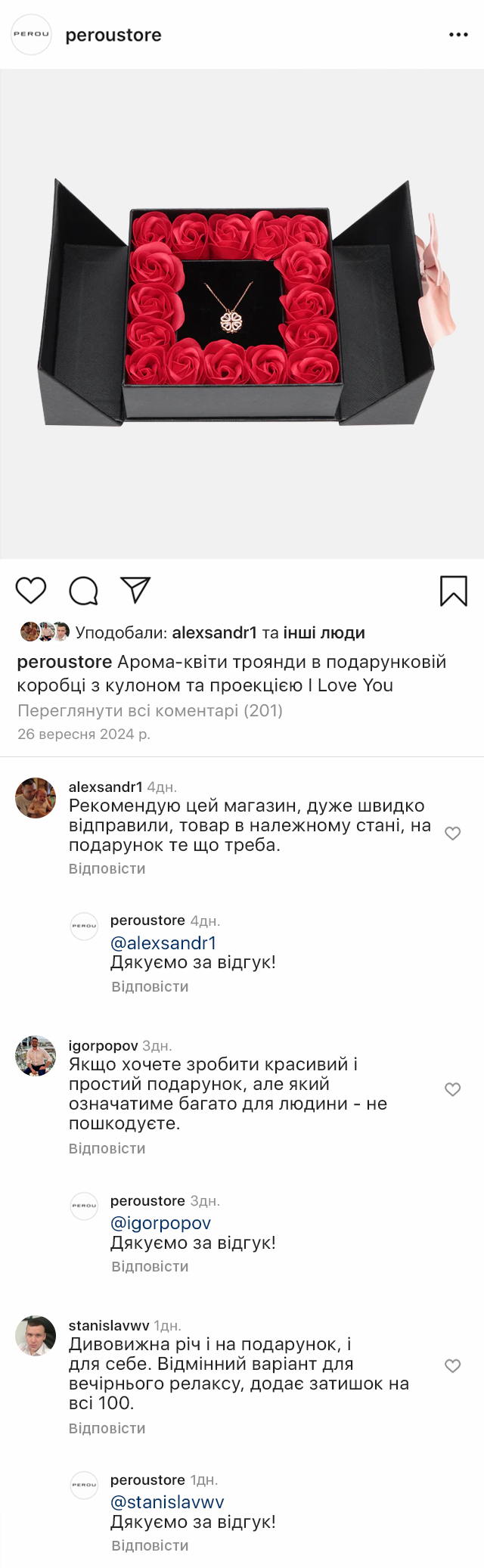Viewport: 484px width, 1568px height.
Task: Open alexsandr1's profile picture
Action: click(36, 798)
